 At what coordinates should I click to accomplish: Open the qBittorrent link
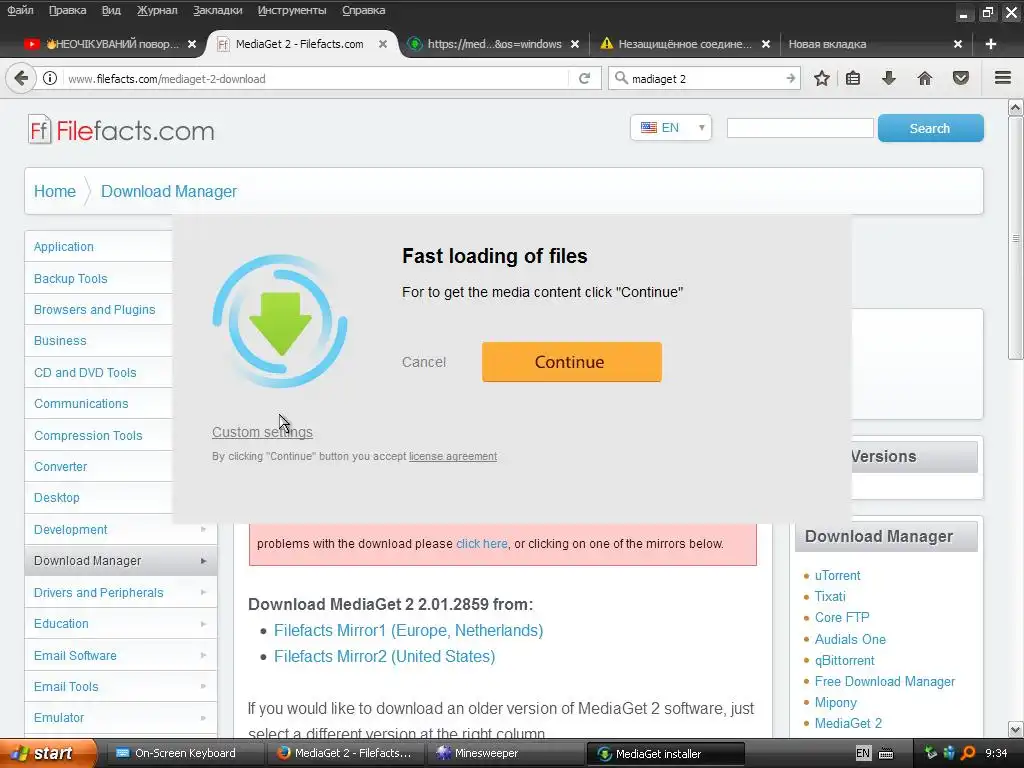844,660
